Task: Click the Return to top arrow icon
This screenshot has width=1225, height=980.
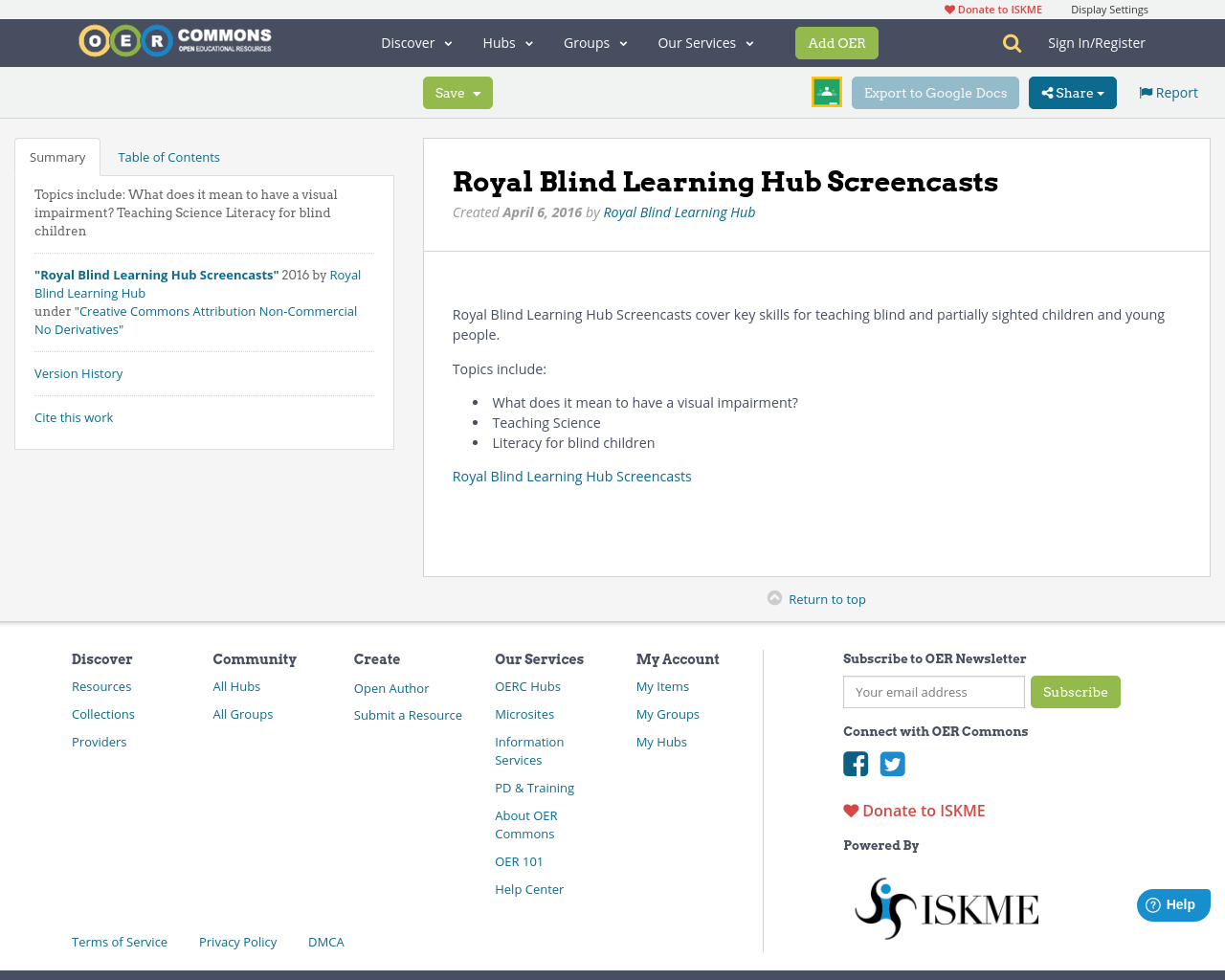Action: click(x=774, y=598)
